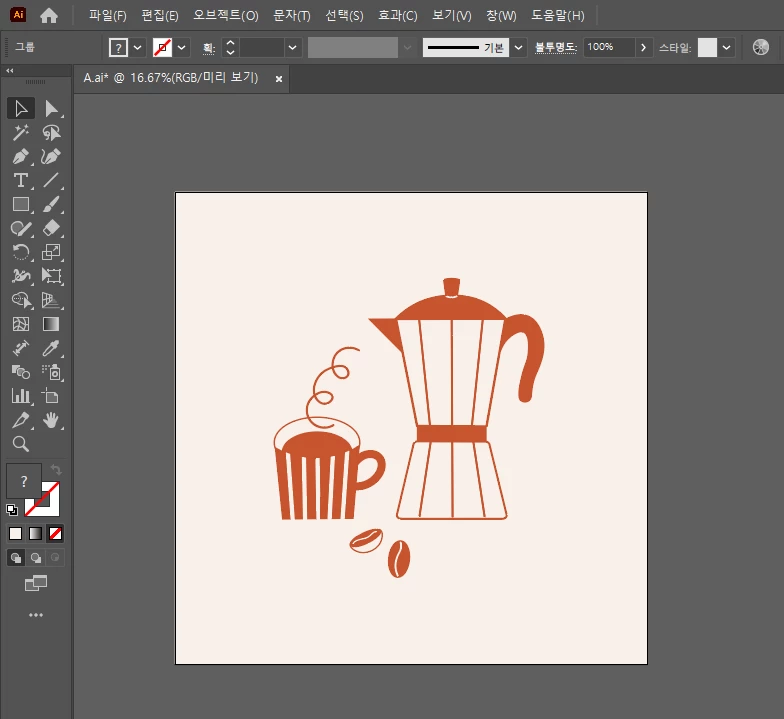Click the Home icon
The height and width of the screenshot is (719, 784).
click(x=49, y=16)
